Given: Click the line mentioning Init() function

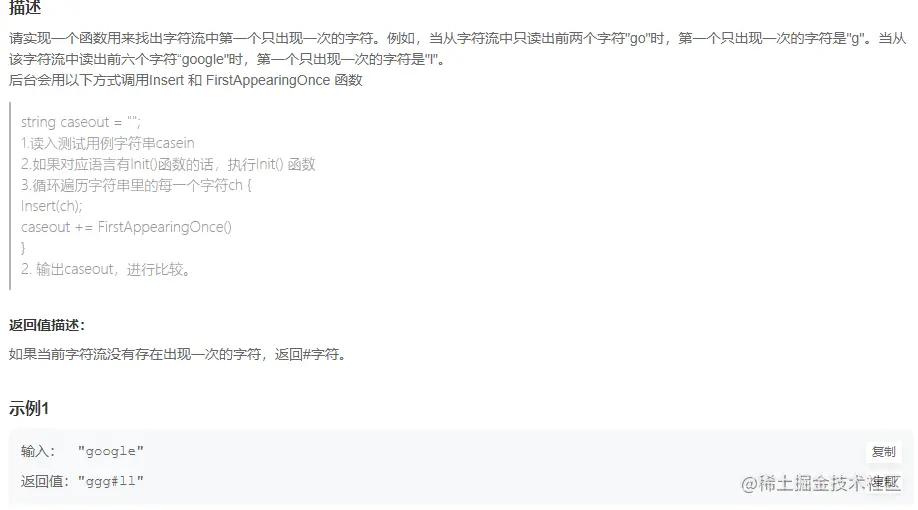Looking at the screenshot, I should 168,164.
